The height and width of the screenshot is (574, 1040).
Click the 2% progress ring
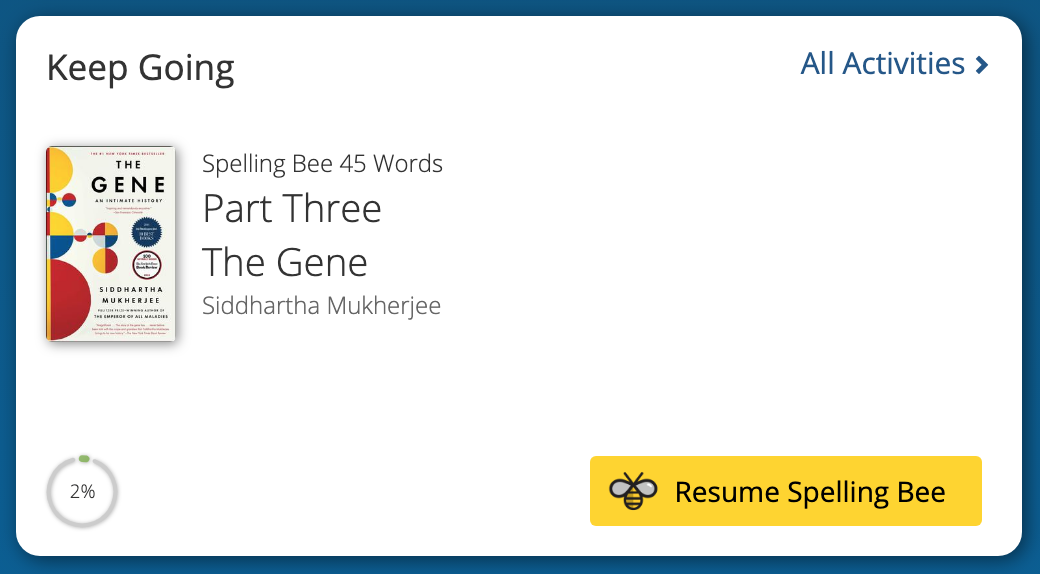82,492
